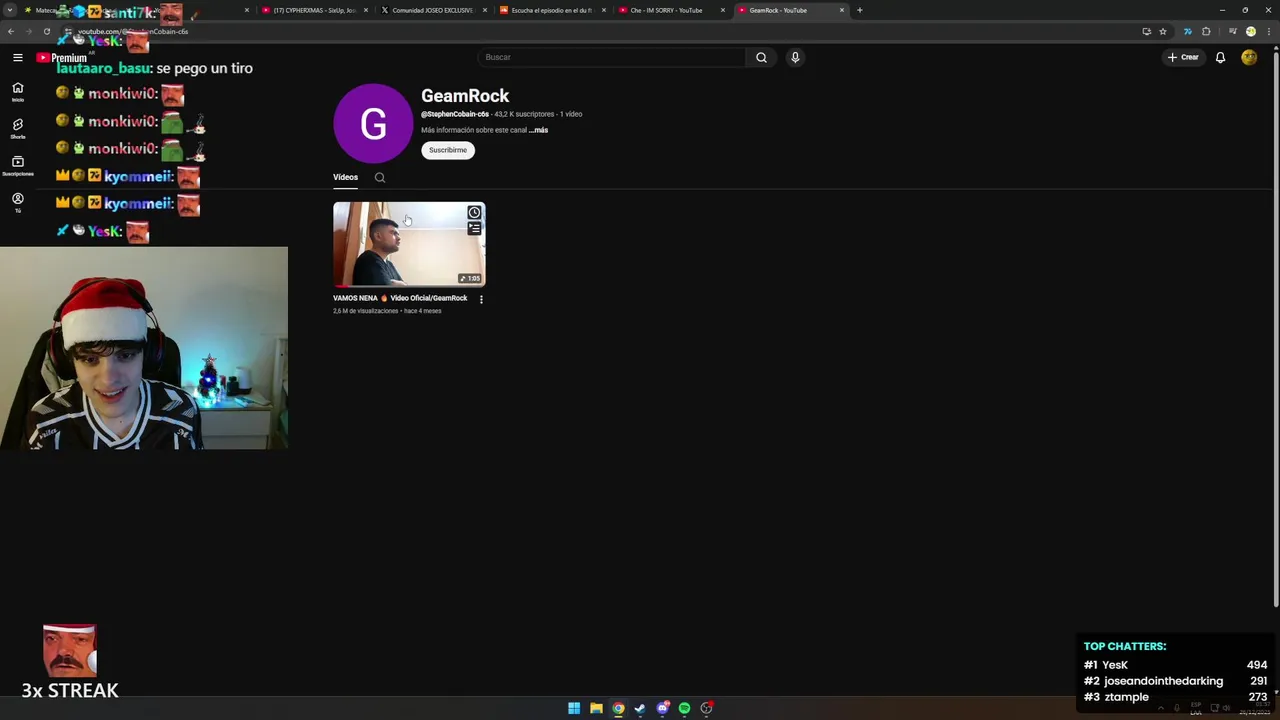Open the tab search dropdown arrow
The height and width of the screenshot is (720, 1280).
click(x=11, y=10)
